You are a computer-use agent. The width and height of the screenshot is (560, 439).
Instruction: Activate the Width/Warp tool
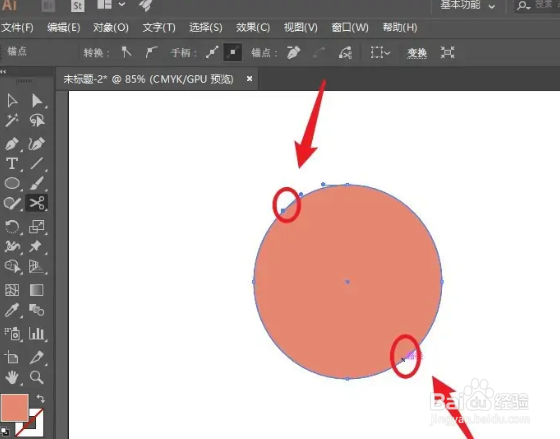[12, 246]
